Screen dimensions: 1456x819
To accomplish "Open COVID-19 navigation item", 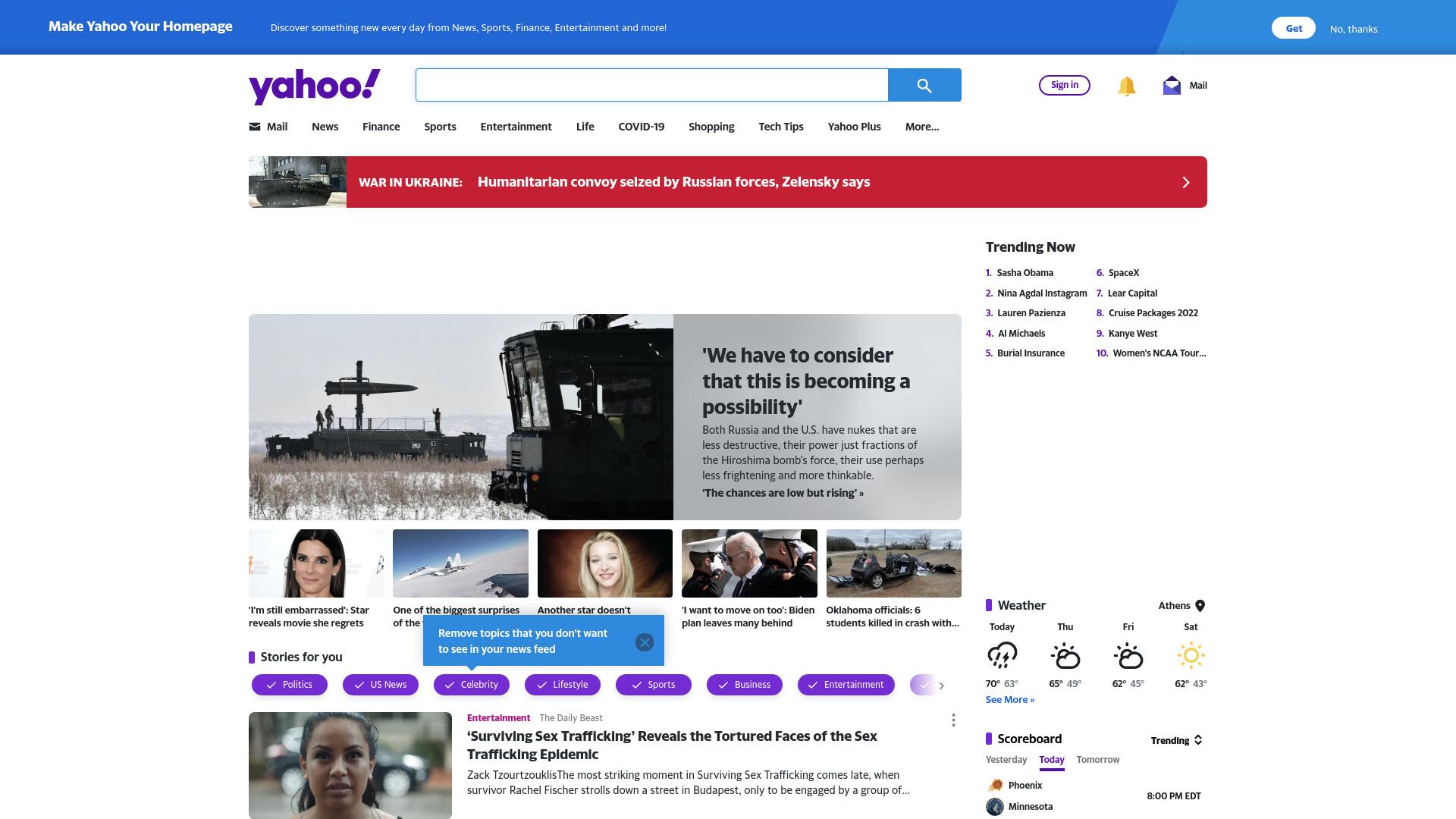I will pyautogui.click(x=641, y=127).
